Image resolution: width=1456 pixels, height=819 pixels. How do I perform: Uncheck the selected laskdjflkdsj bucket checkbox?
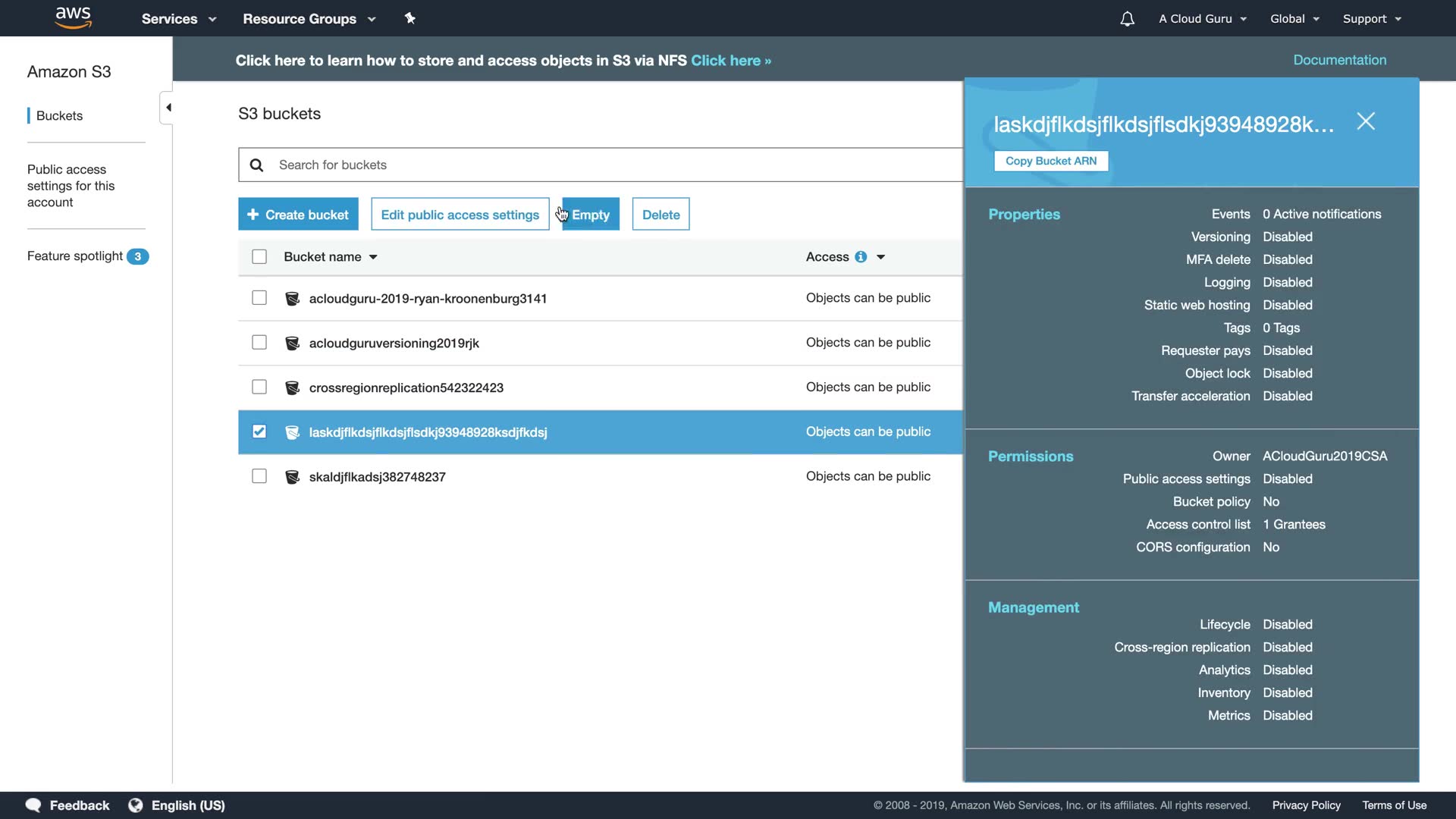point(259,431)
